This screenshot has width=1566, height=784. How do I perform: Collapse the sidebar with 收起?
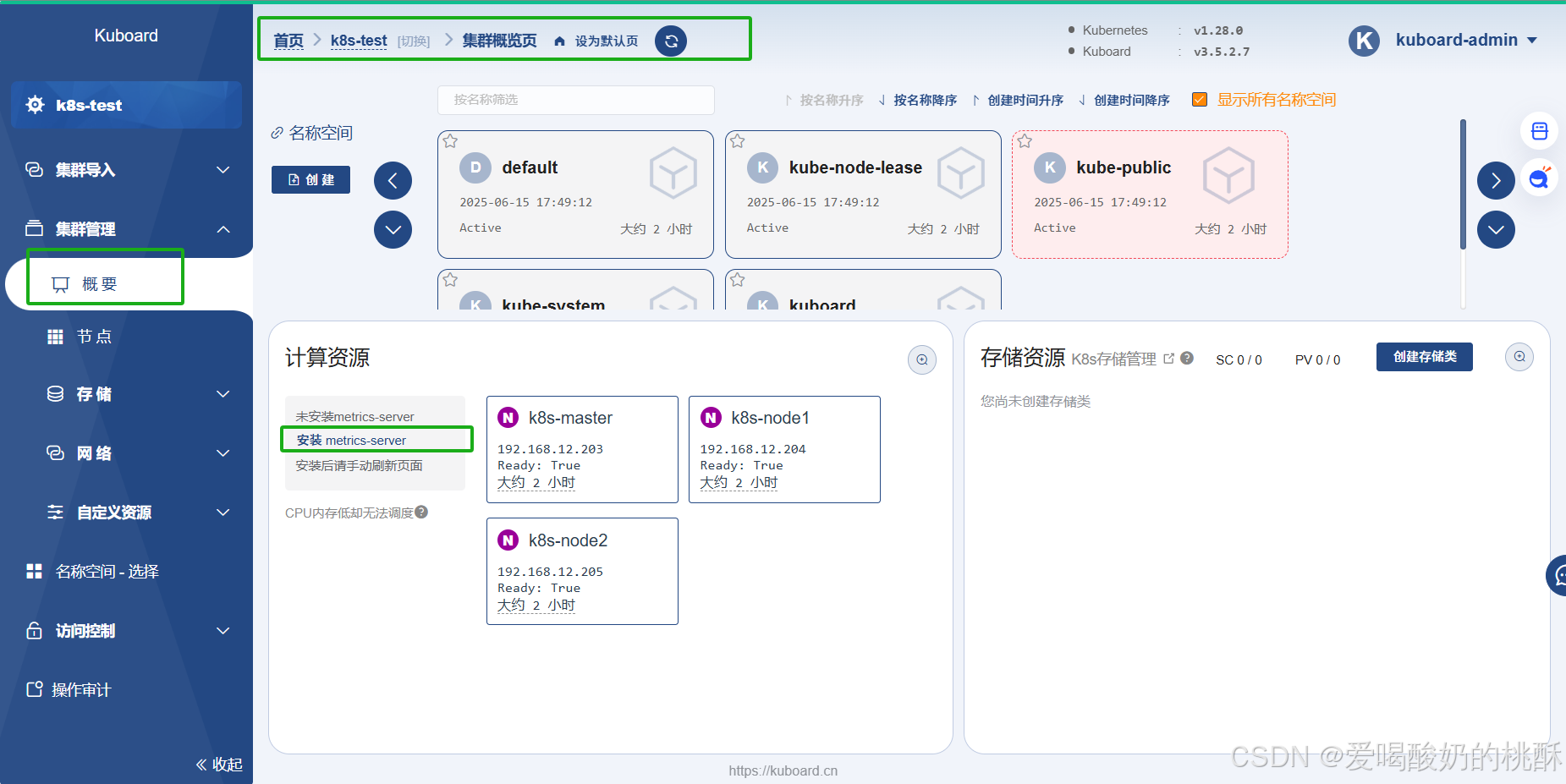[x=219, y=765]
